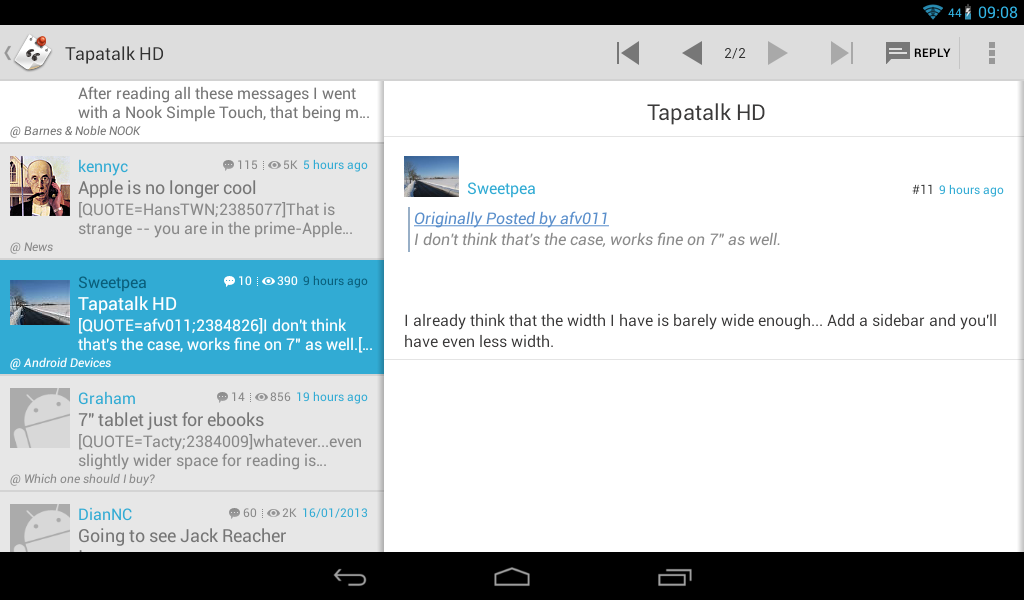Tap the 5K views eye icon
This screenshot has height=600, width=1024.
274,165
